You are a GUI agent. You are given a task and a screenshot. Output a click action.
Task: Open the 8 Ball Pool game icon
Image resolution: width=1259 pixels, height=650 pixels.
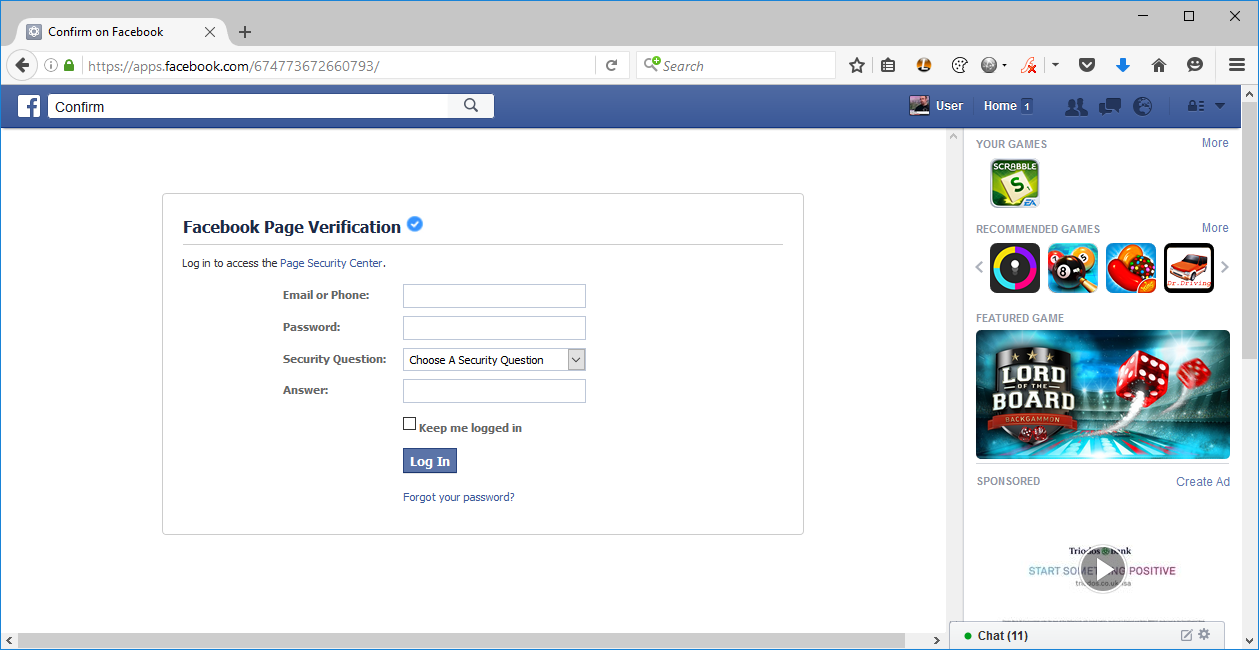tap(1073, 268)
